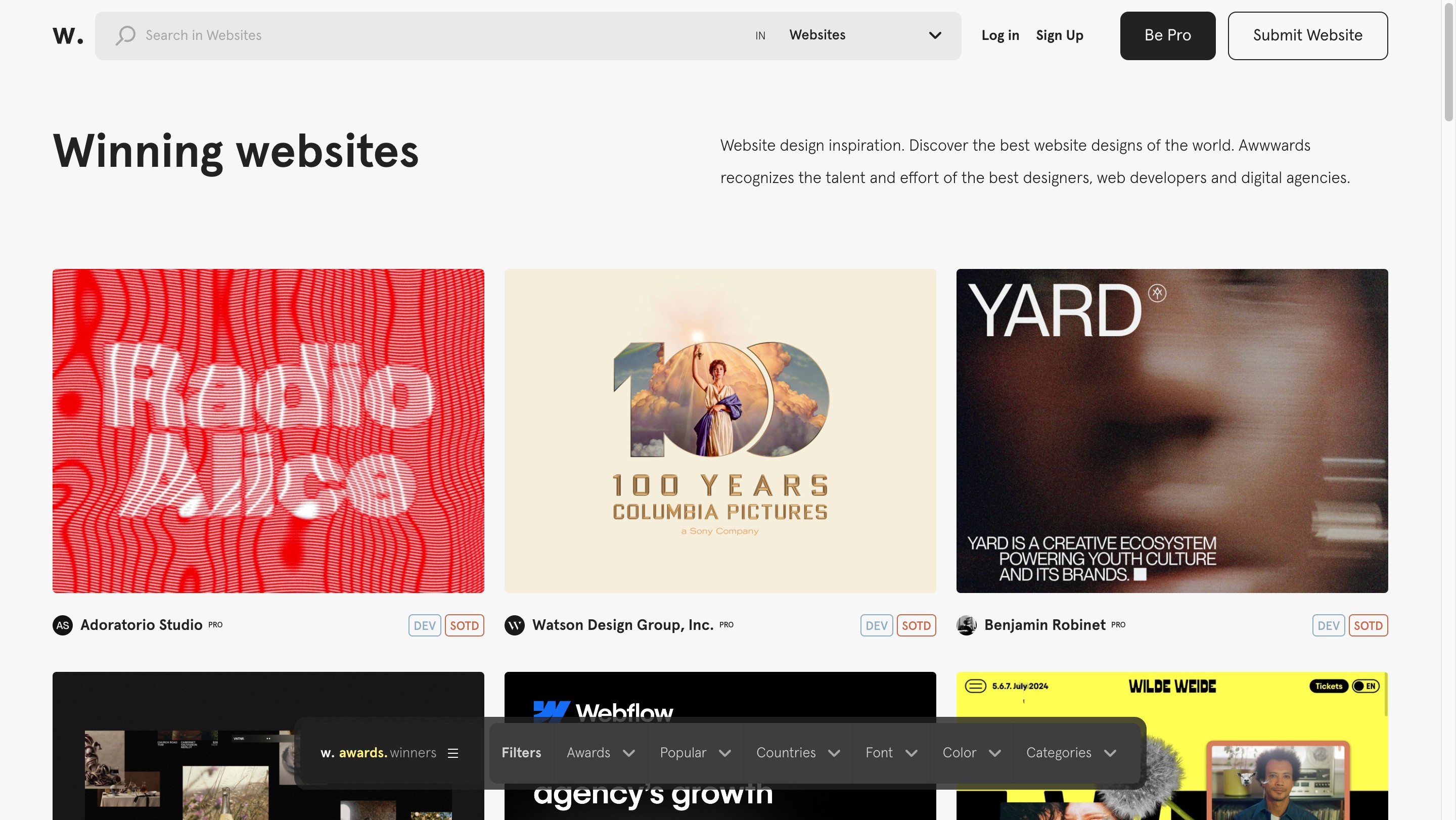Open the Radio Alice website thumbnail
This screenshot has width=1456, height=820.
268,431
